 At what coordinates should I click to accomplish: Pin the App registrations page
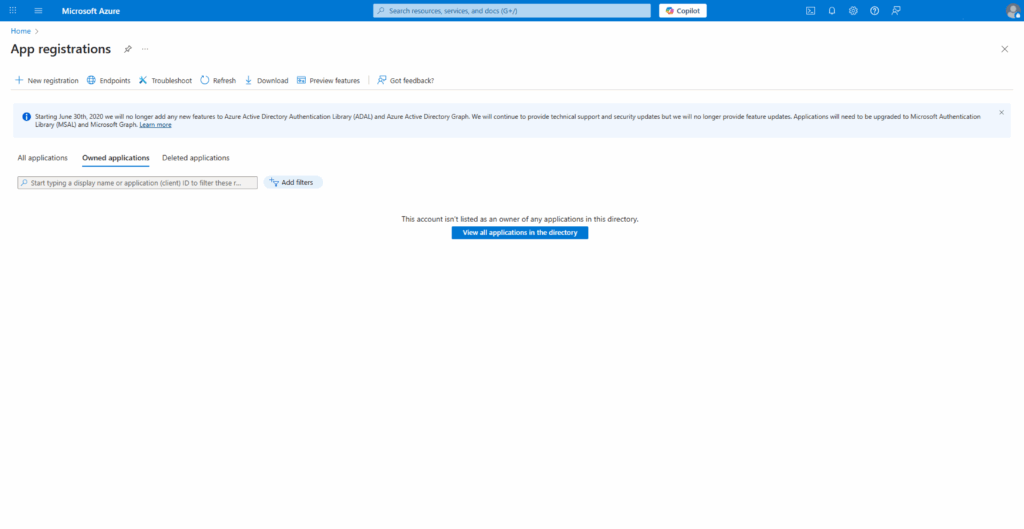click(x=127, y=49)
